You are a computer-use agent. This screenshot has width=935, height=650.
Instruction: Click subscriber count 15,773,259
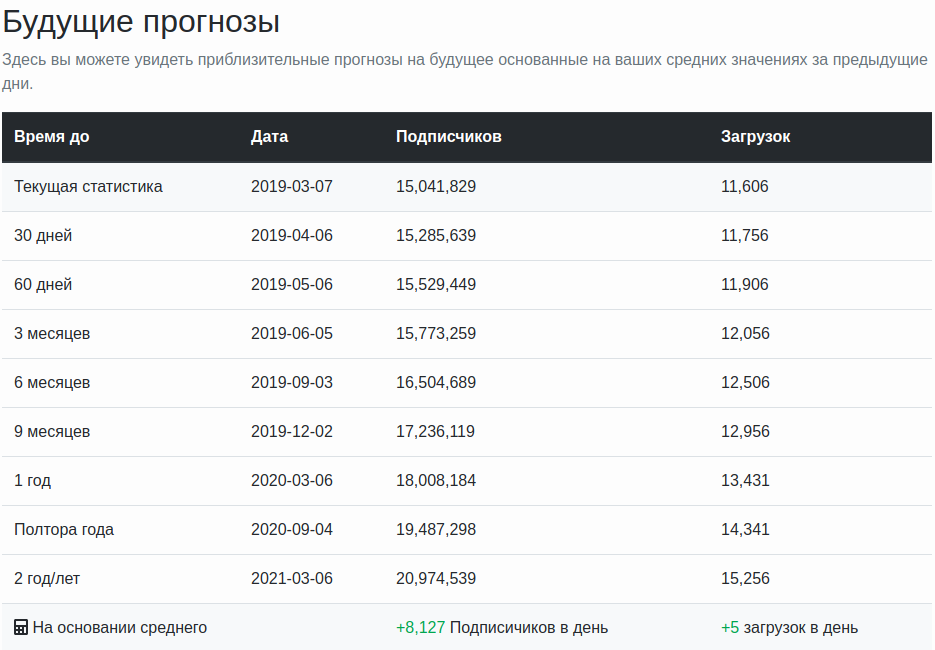click(436, 334)
